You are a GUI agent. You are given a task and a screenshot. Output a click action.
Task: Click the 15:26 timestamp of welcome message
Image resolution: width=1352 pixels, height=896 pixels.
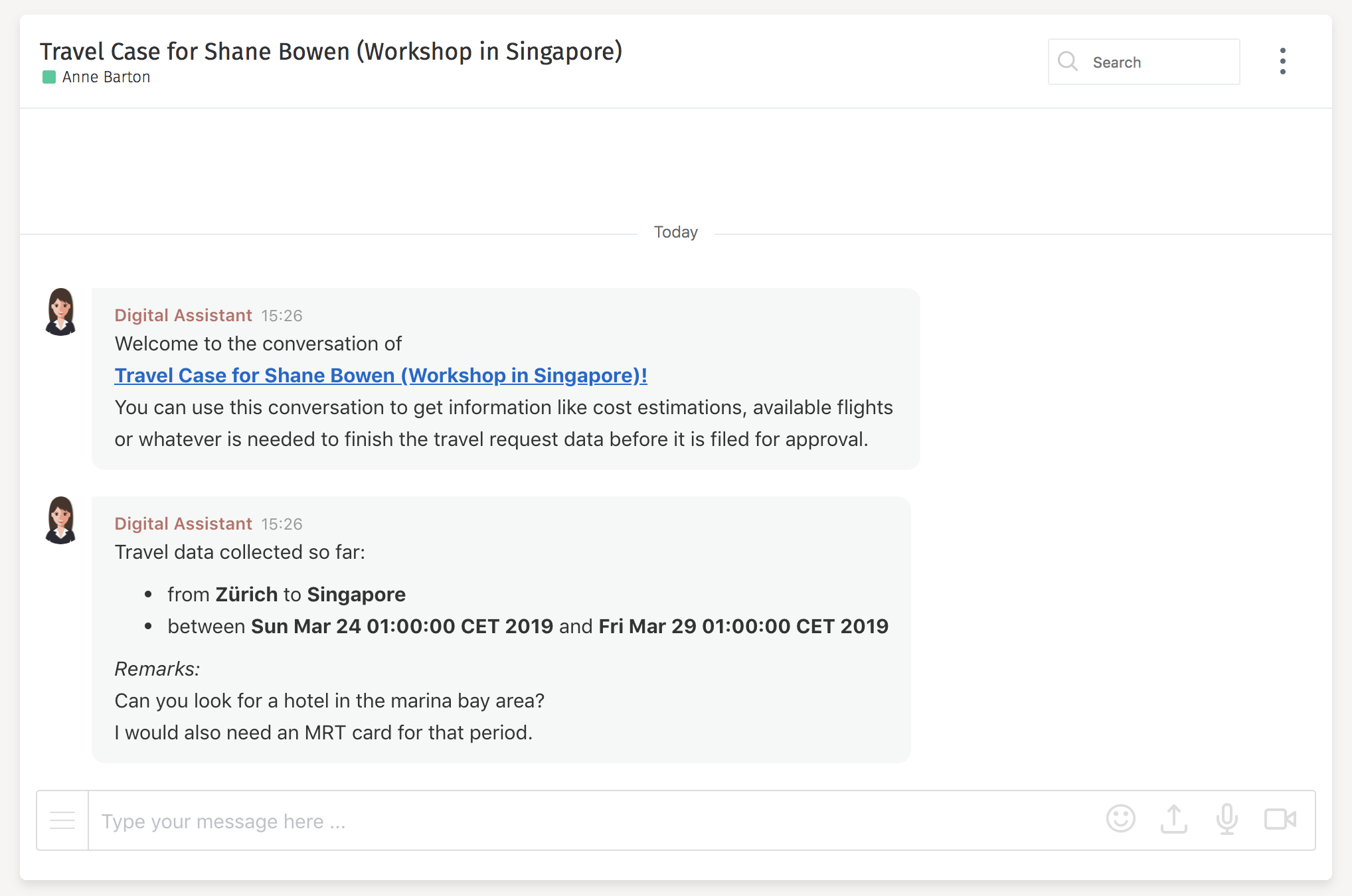coord(282,316)
